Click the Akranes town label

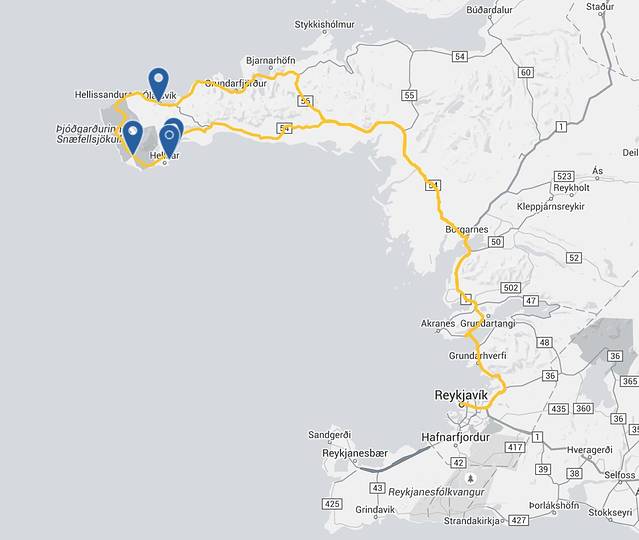click(438, 323)
